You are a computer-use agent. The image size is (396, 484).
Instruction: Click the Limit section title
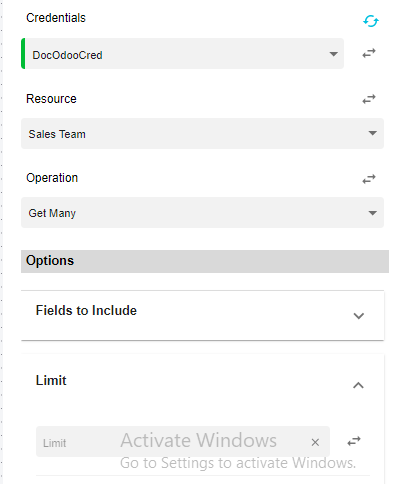[x=51, y=380]
